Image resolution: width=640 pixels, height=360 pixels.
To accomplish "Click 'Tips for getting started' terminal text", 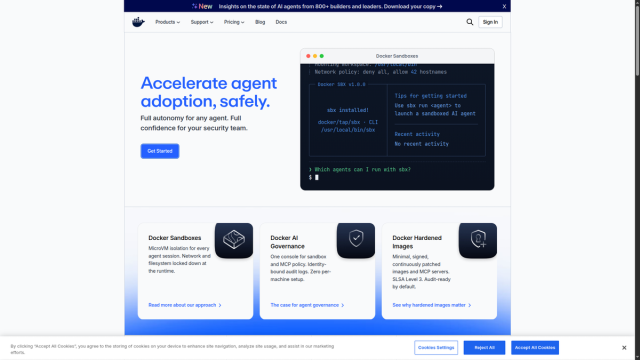I will pyautogui.click(x=431, y=96).
